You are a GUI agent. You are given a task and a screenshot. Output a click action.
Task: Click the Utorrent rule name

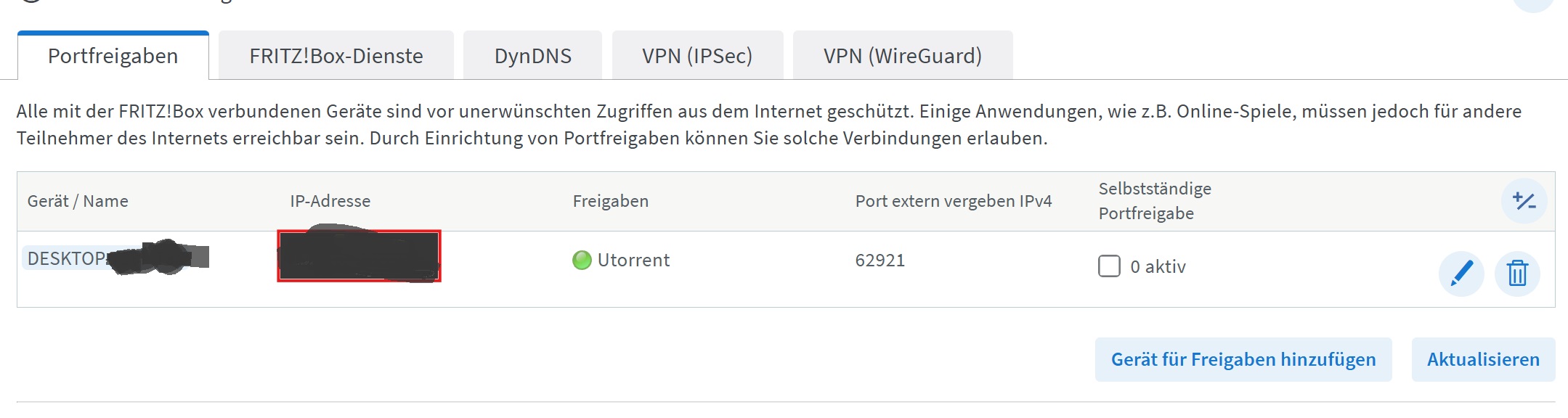633,260
